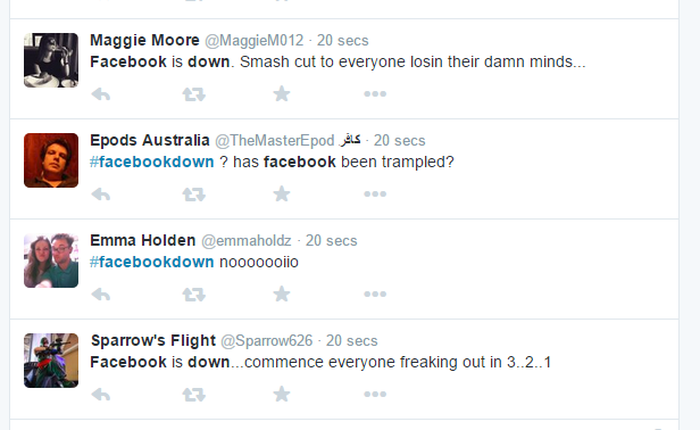Star Emma Holden's tweet as favorite
The height and width of the screenshot is (430, 700).
point(282,294)
